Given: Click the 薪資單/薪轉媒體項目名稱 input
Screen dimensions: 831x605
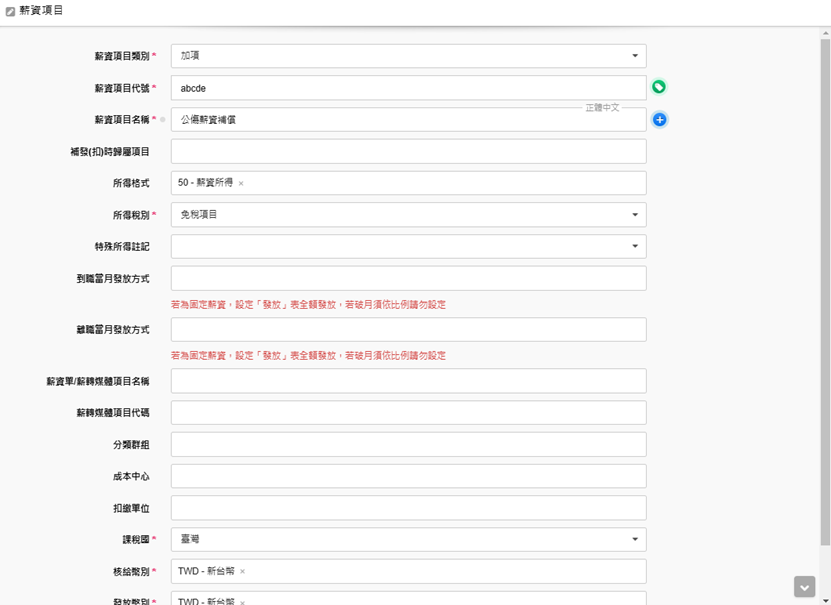Looking at the screenshot, I should click(x=408, y=381).
